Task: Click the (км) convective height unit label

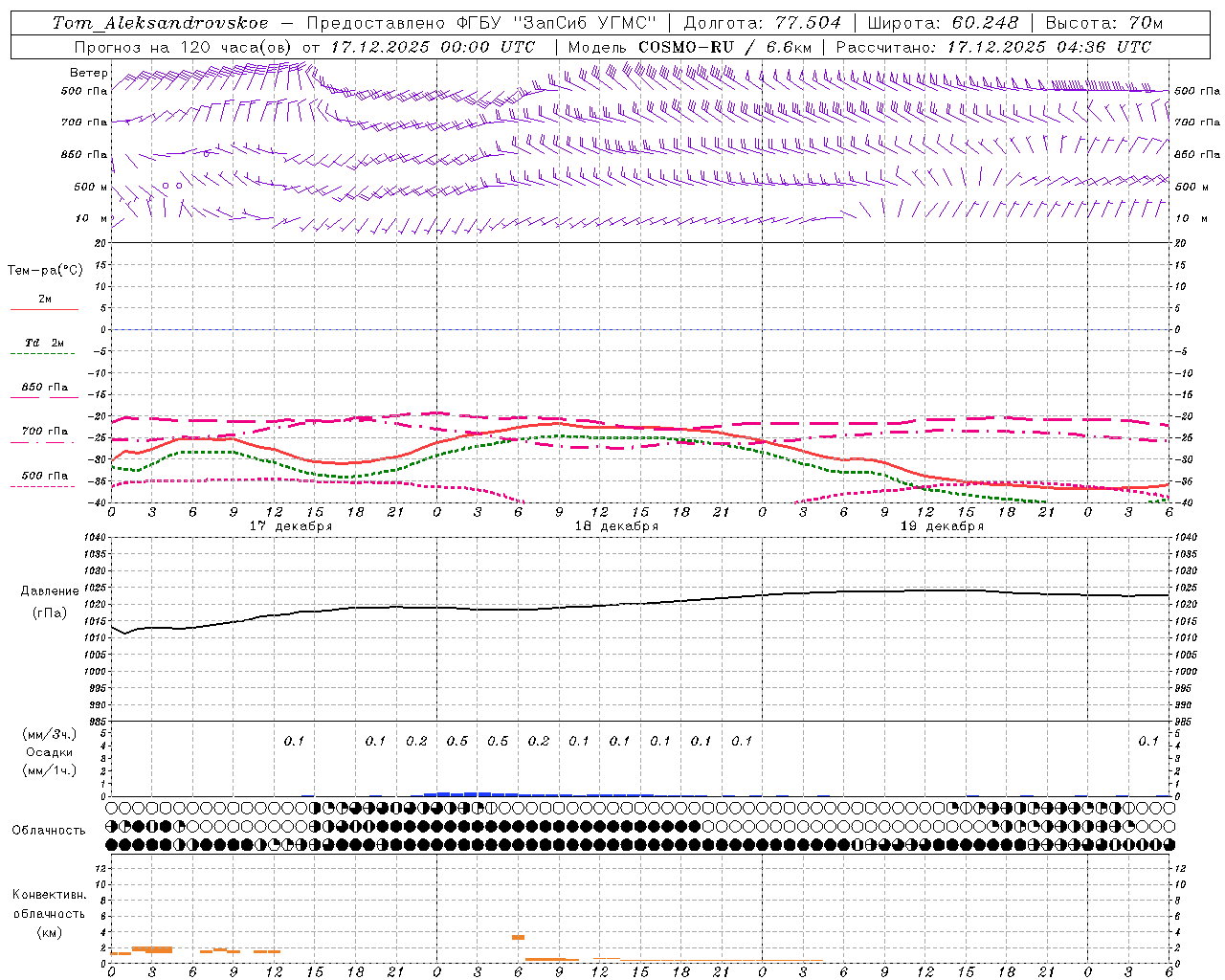Action: (x=49, y=932)
